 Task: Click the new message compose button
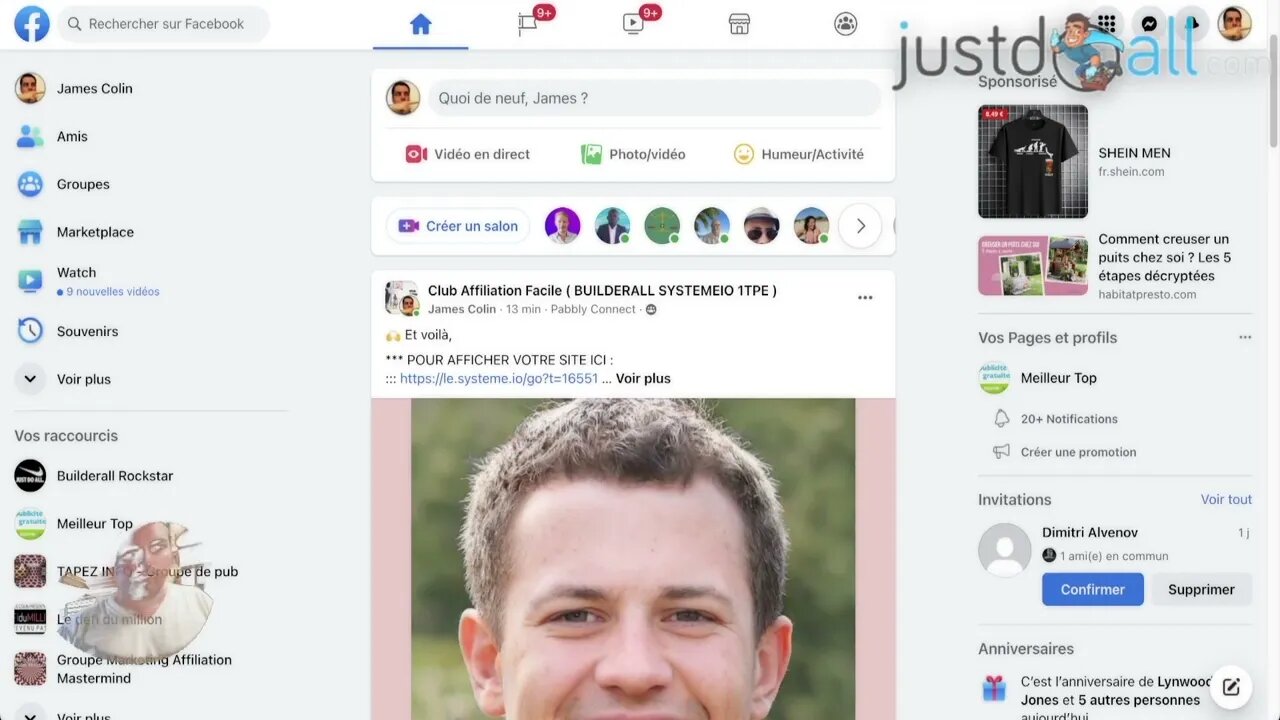click(x=1231, y=687)
